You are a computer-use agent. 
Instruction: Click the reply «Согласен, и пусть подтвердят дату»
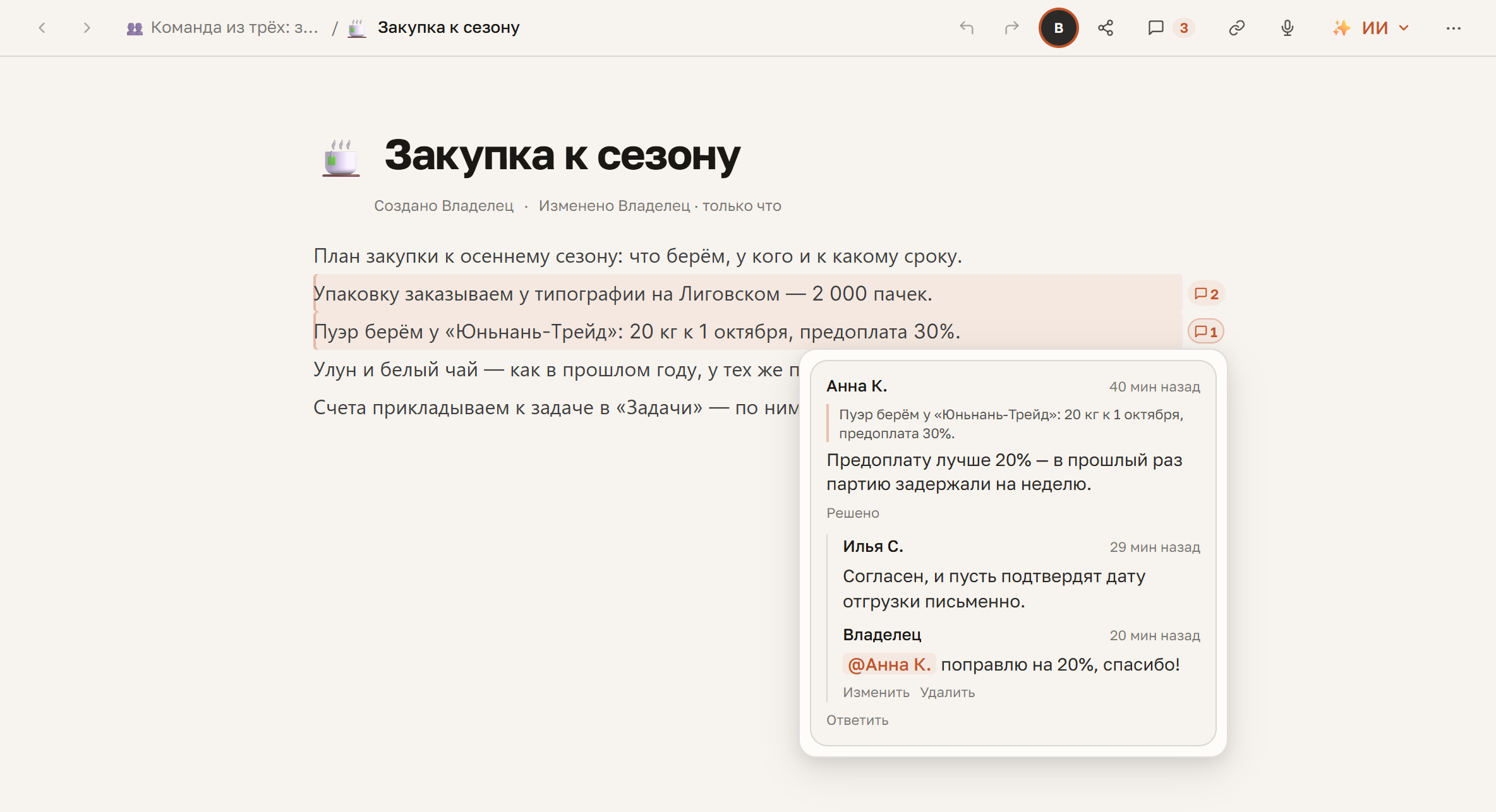[994, 588]
